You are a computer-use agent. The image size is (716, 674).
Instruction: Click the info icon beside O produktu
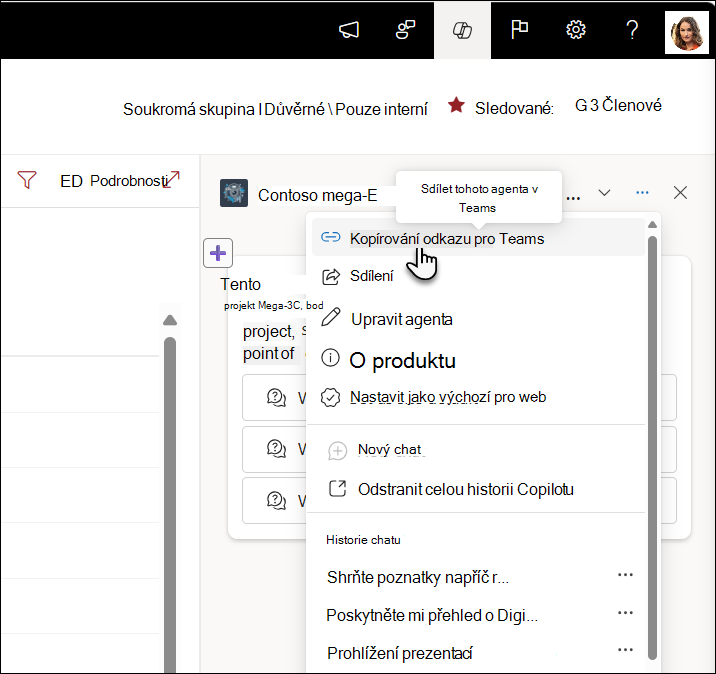[x=330, y=357]
